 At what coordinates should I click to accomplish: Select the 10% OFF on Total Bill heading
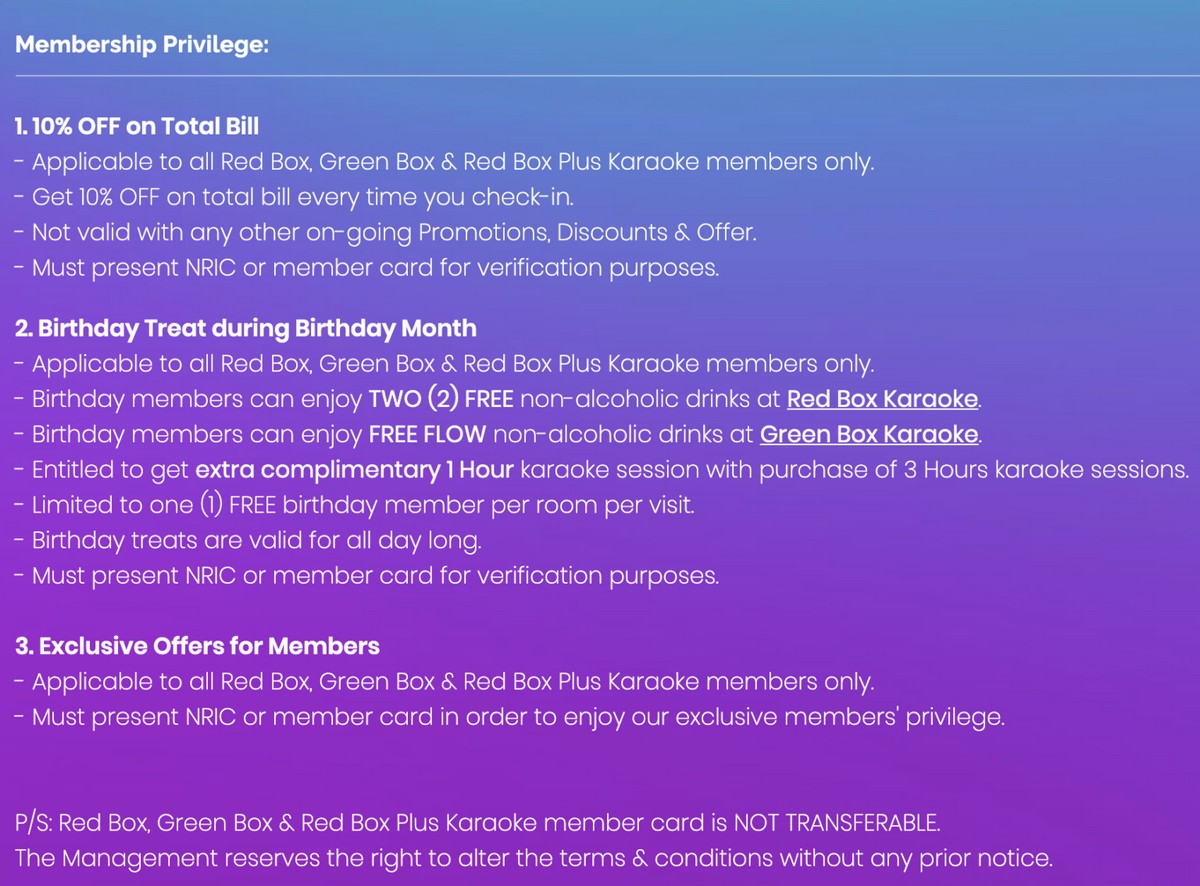click(x=137, y=126)
